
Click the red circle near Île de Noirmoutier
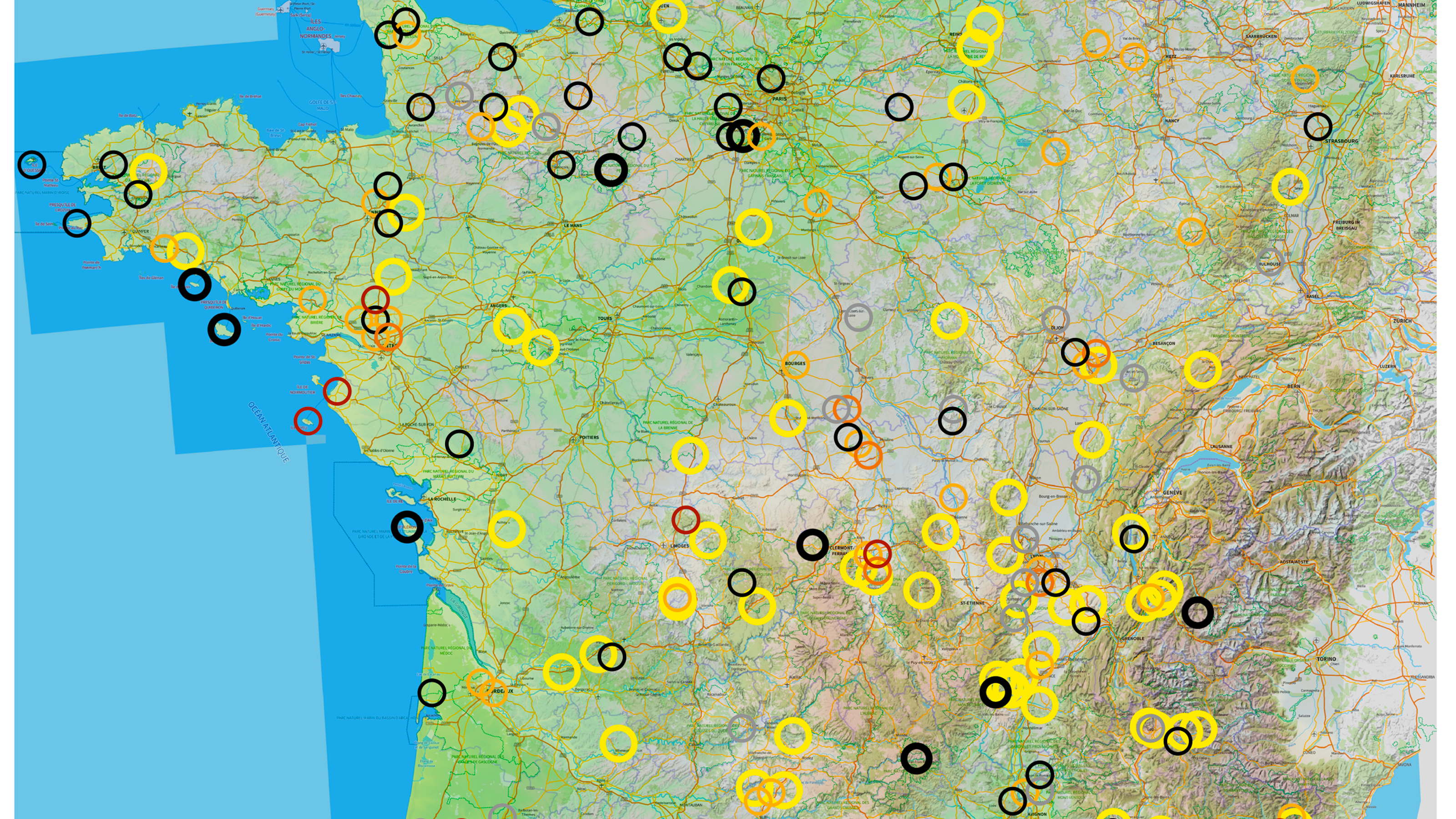pos(338,391)
